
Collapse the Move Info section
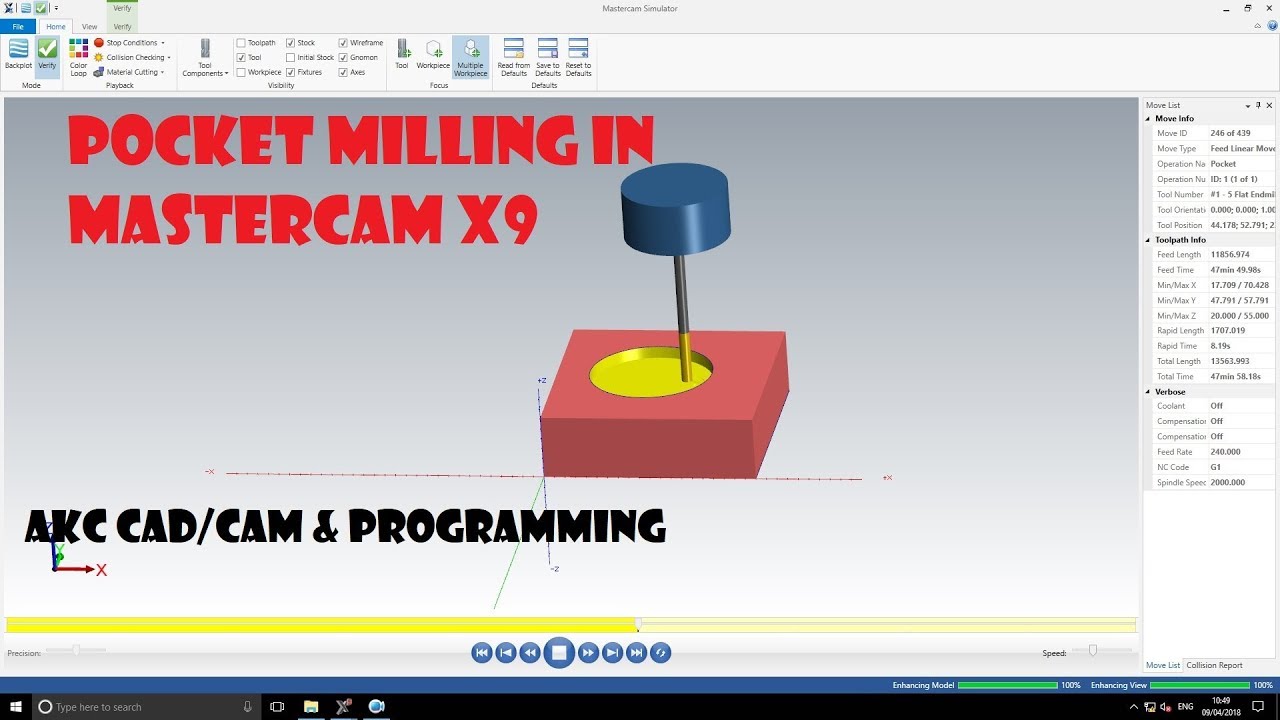point(1148,119)
